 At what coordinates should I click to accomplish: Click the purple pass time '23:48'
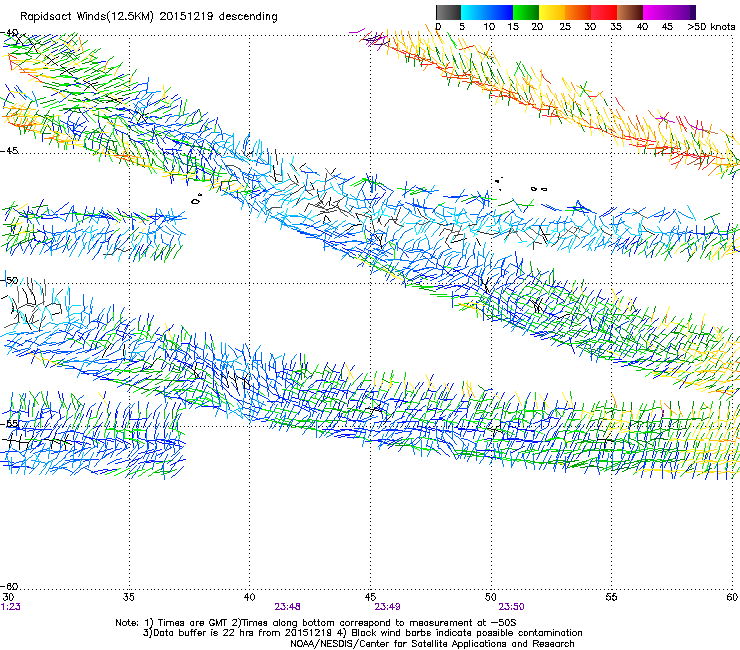[287, 607]
